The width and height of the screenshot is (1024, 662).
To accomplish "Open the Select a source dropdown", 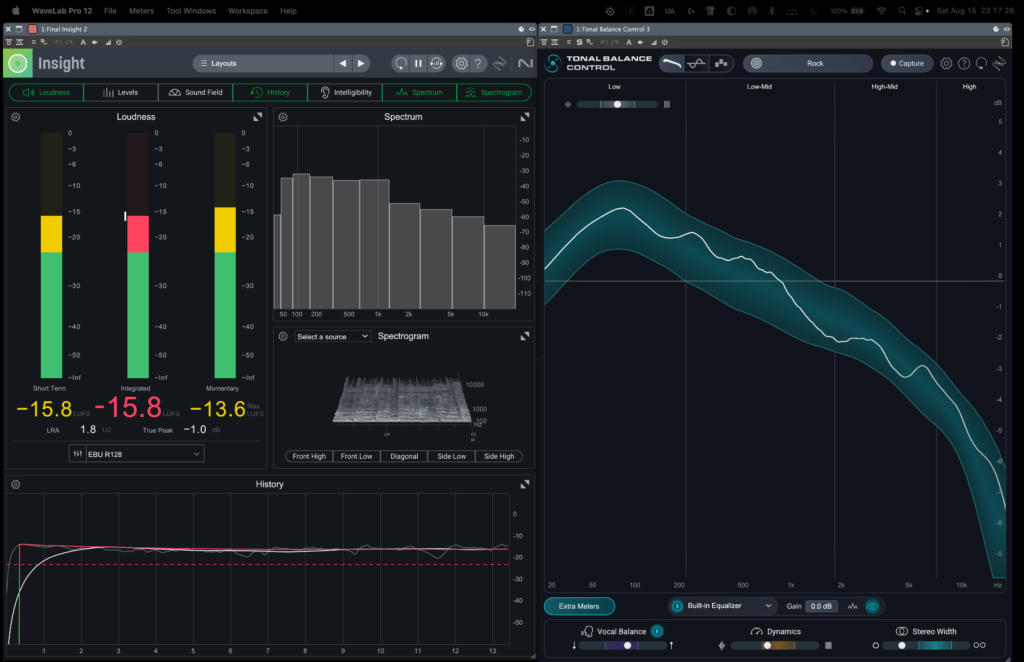I will click(332, 336).
